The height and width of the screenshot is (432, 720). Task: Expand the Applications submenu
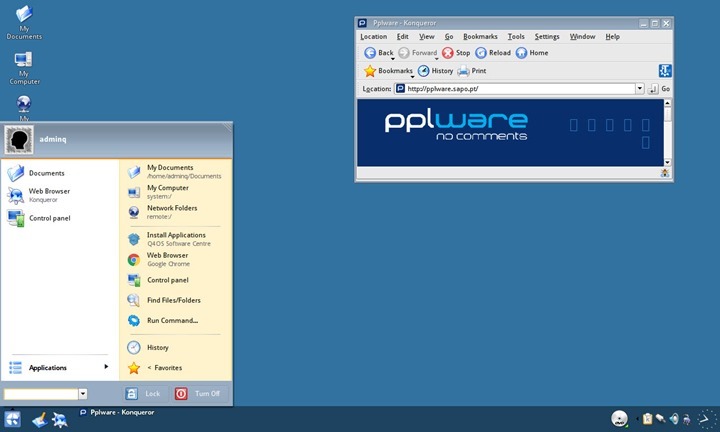pyautogui.click(x=60, y=367)
